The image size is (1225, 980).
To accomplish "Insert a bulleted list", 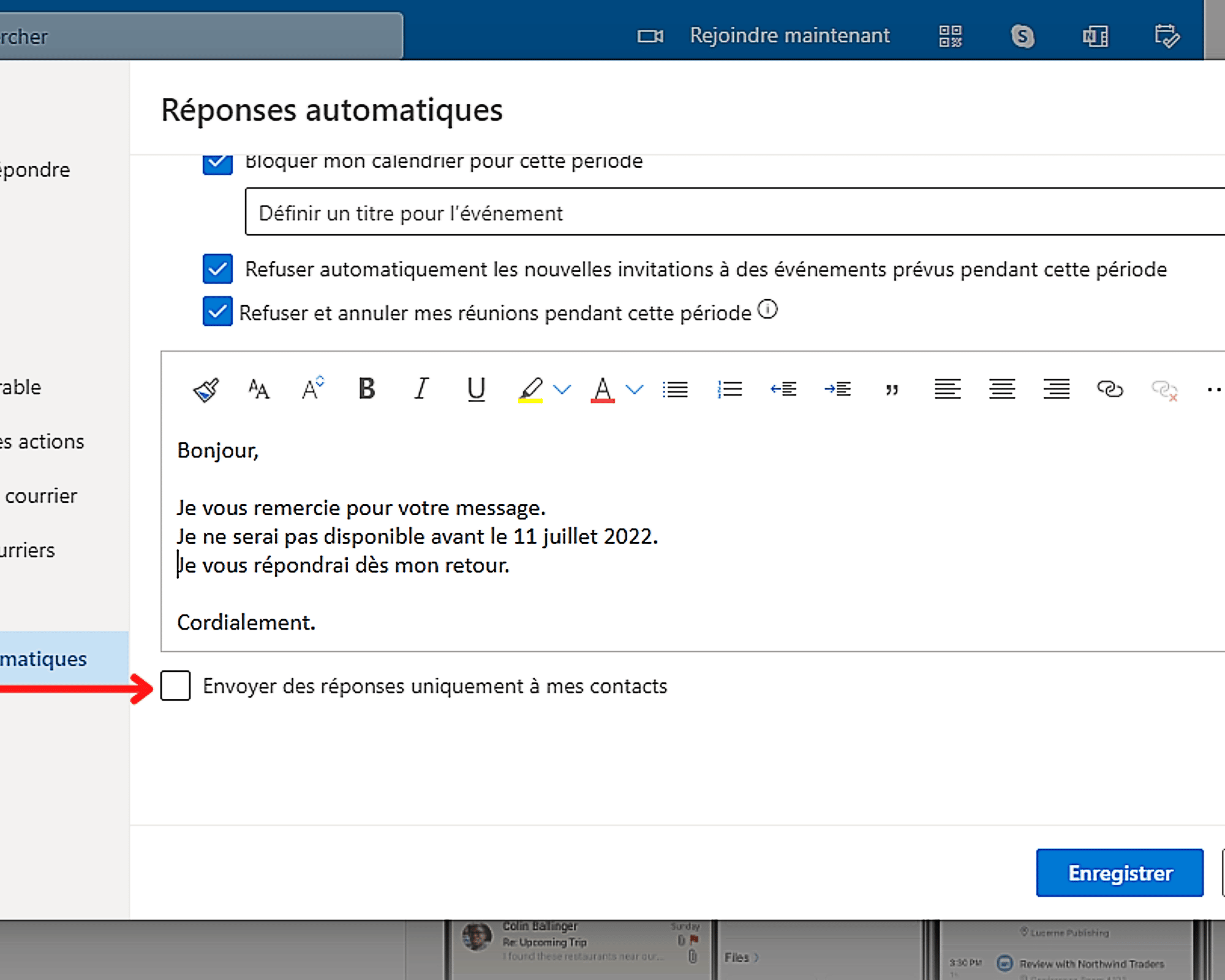I will tap(675, 390).
